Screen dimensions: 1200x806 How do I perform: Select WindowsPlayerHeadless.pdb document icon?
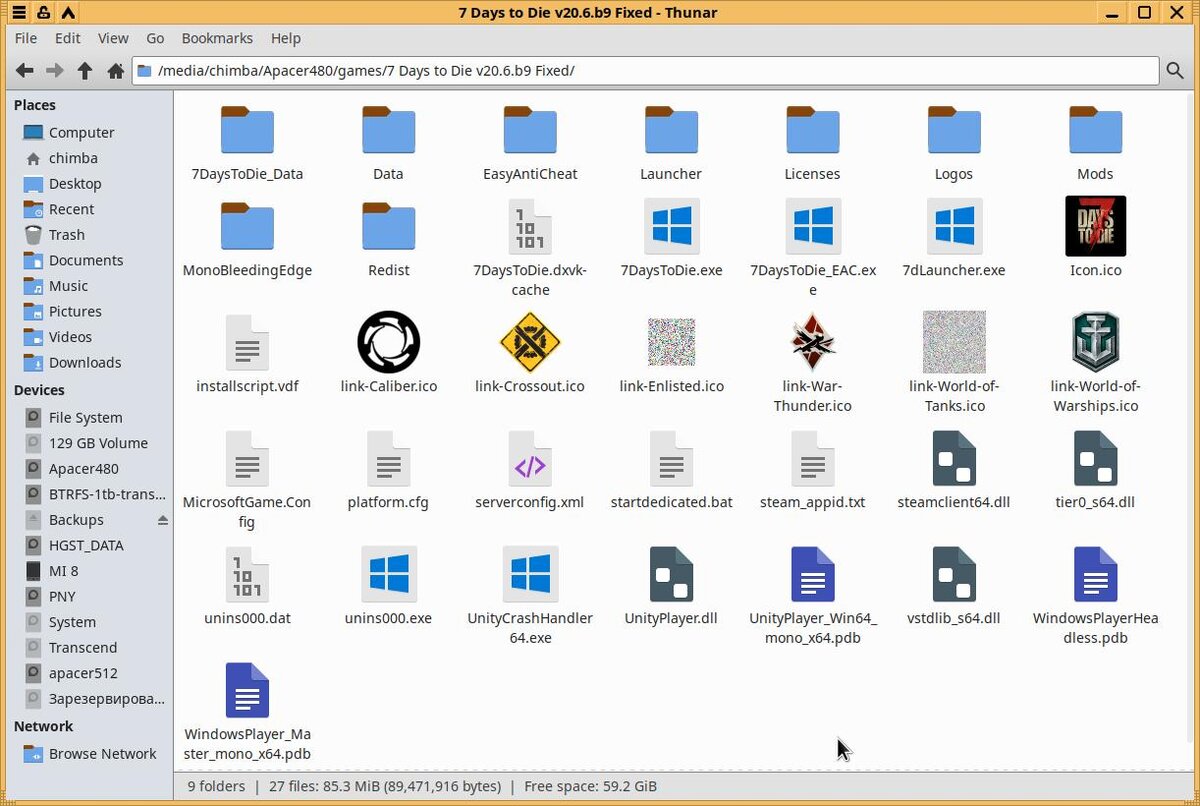[1096, 574]
